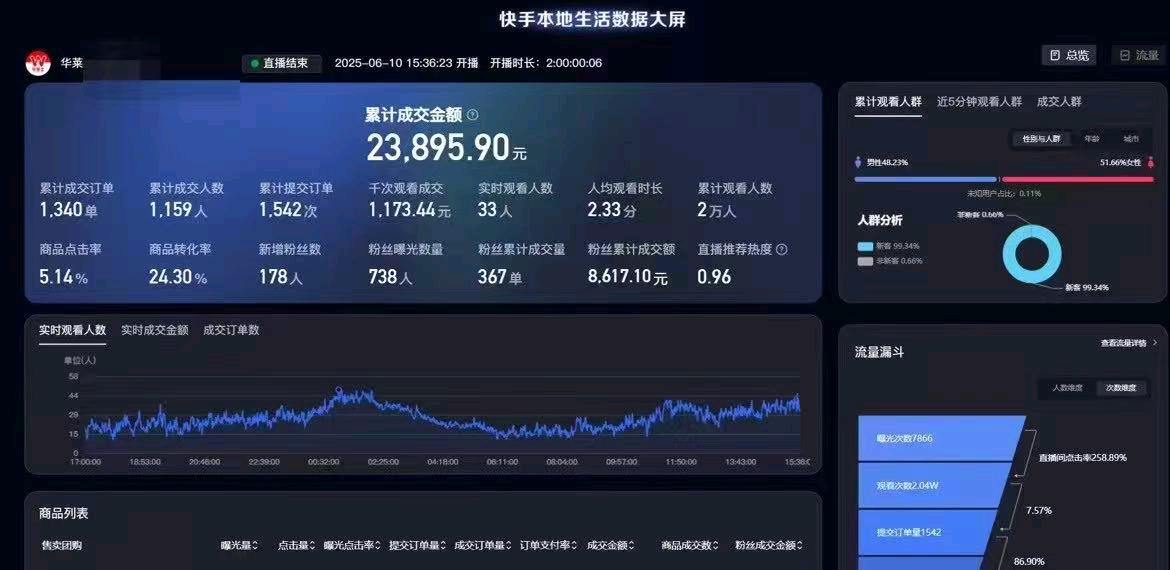The width and height of the screenshot is (1170, 570).
Task: Click the female figure icon by 51.66%女性
Action: [1150, 162]
